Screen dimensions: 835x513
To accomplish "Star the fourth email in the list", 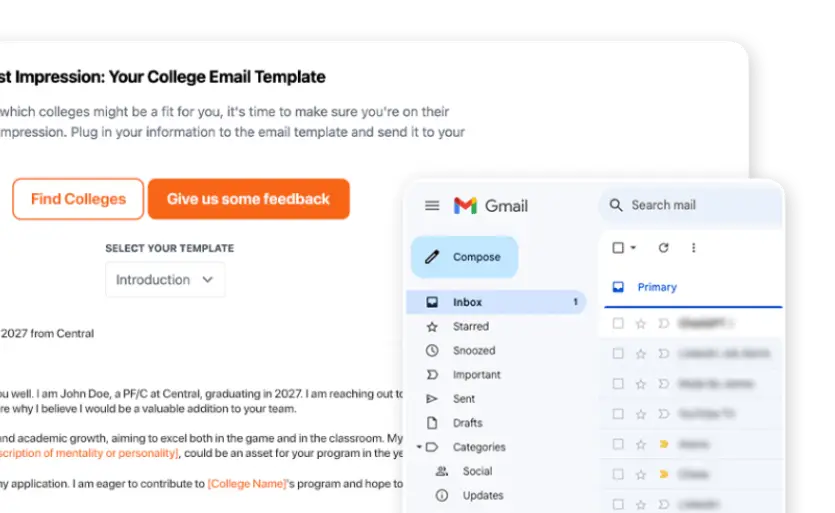I will pyautogui.click(x=641, y=414).
